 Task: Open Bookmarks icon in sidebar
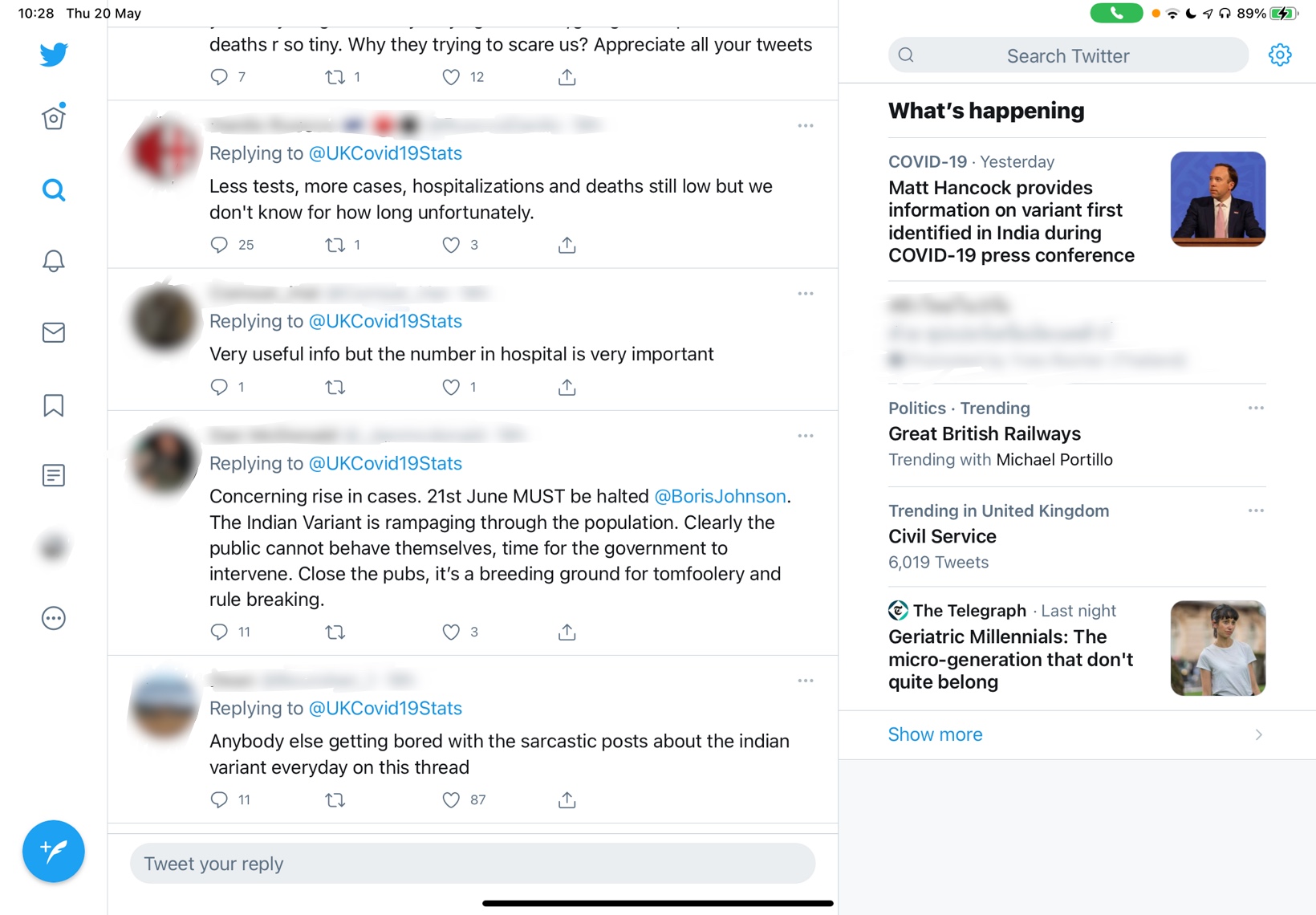[54, 405]
